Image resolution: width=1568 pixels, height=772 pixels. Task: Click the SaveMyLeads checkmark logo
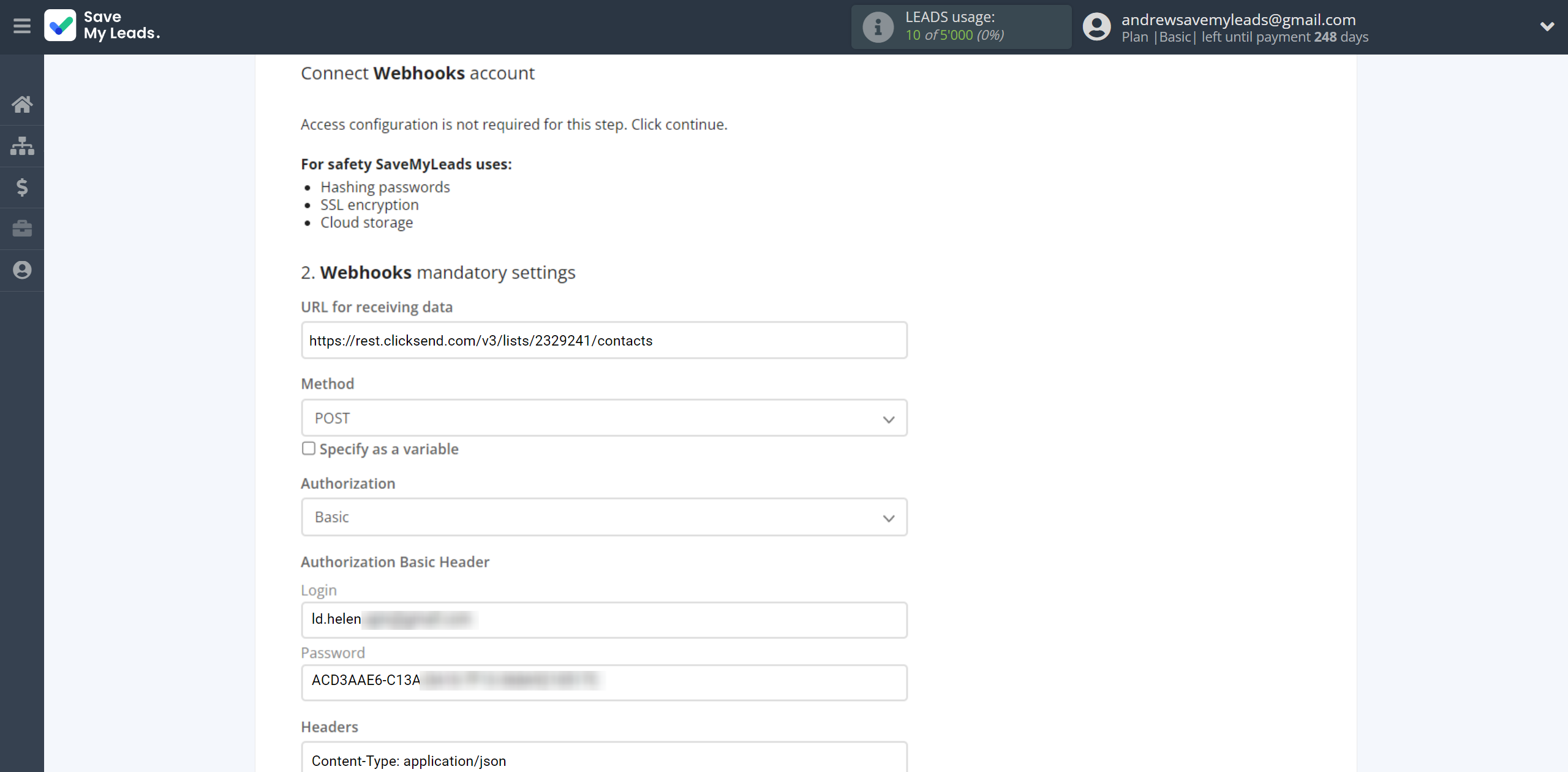(x=60, y=26)
